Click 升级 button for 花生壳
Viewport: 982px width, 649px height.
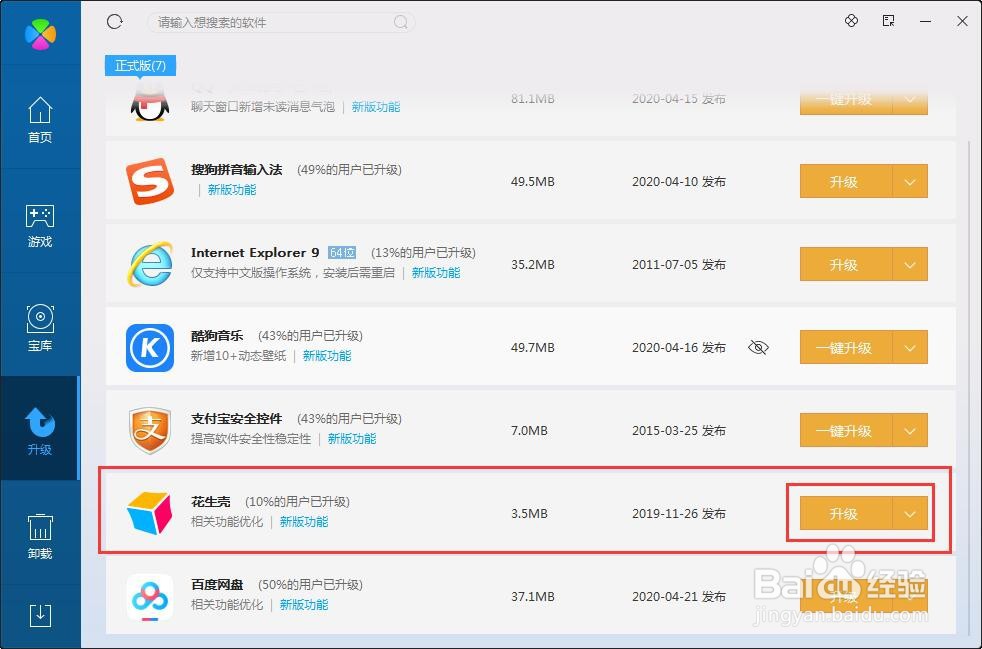coord(845,514)
